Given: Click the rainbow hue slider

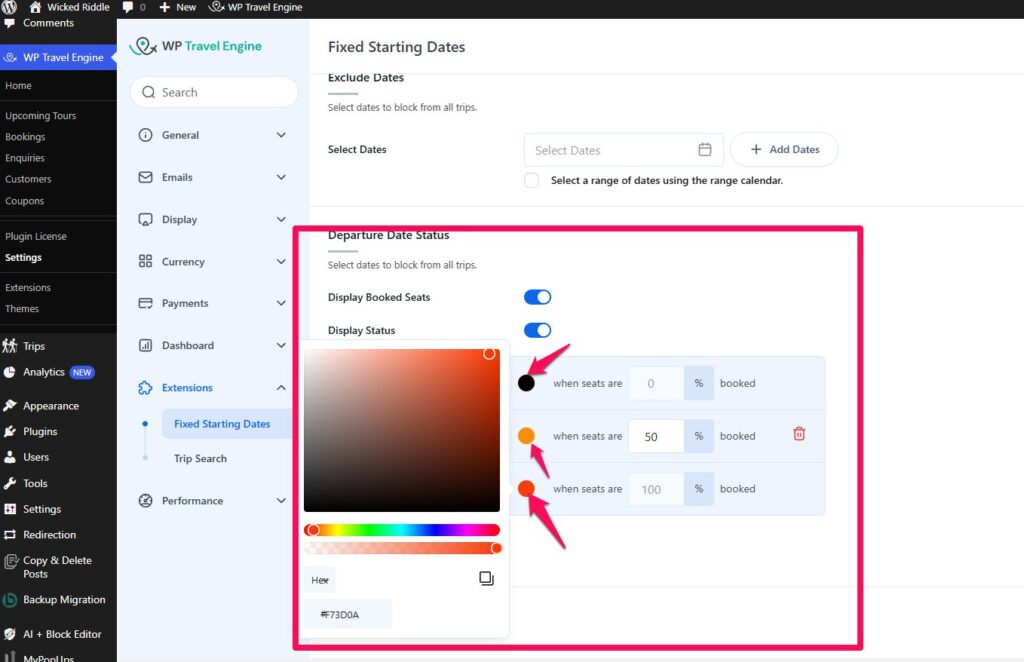Looking at the screenshot, I should (x=402, y=530).
